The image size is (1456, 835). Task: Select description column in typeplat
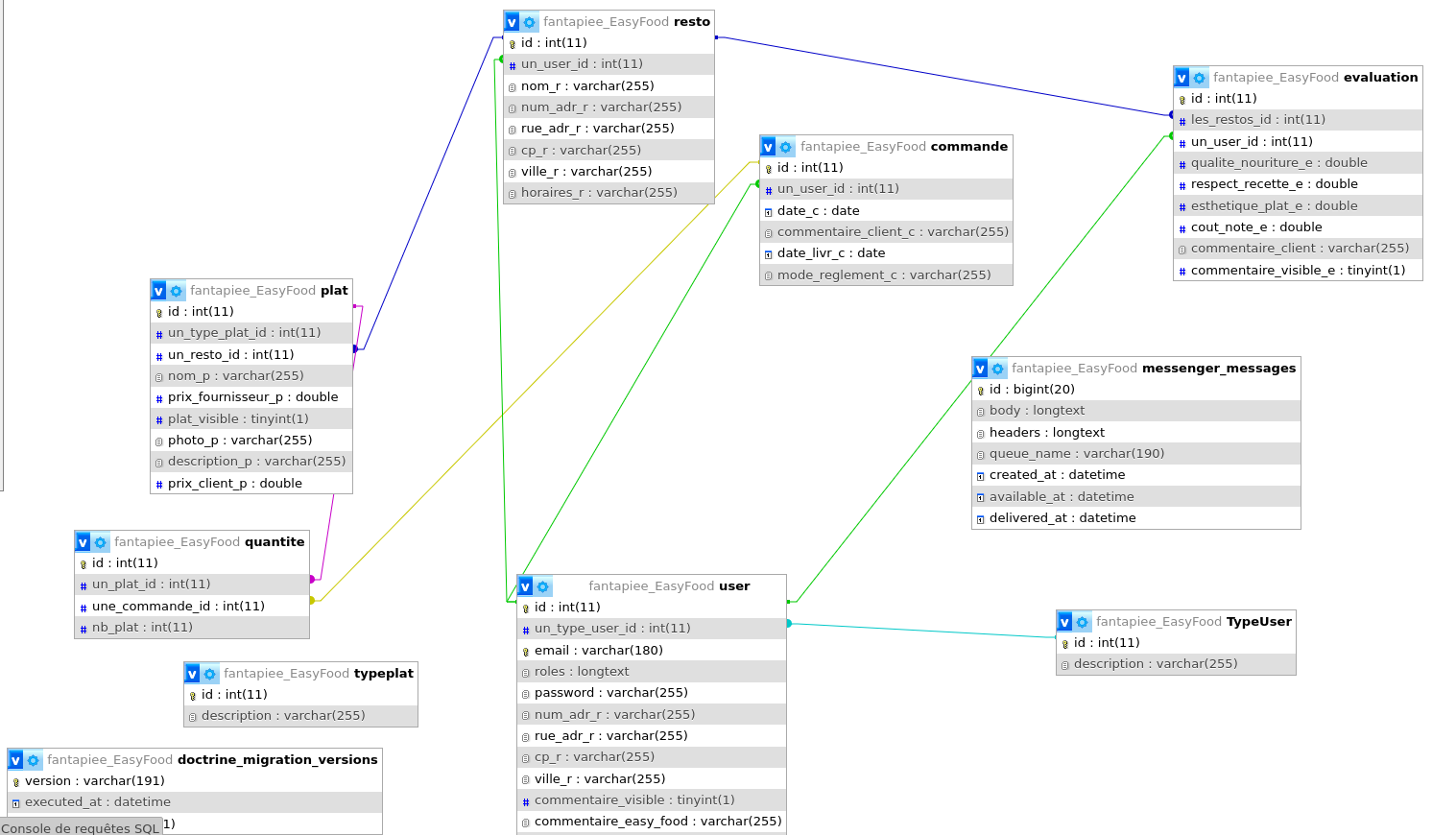[300, 716]
